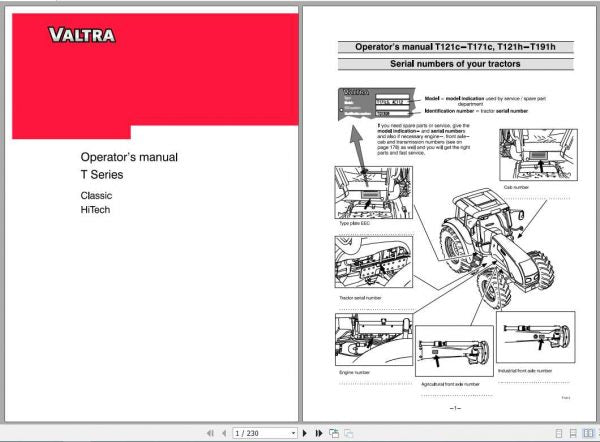Go to the first page
600x442 pixels.
coord(210,433)
